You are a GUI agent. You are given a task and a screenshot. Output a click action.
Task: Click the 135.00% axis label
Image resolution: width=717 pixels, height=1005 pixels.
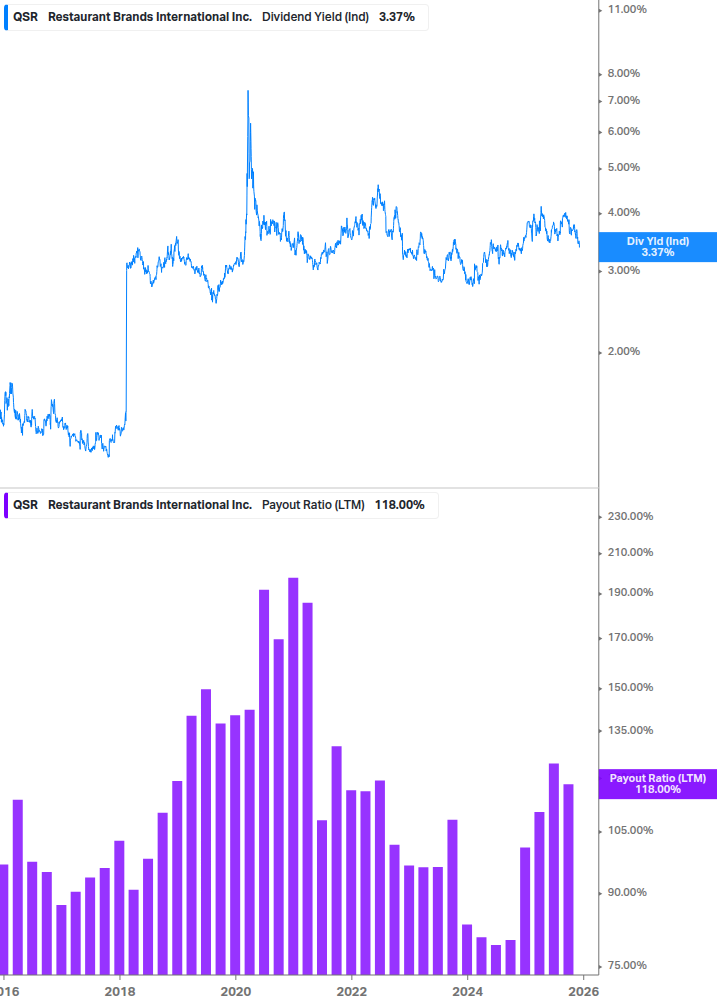tap(630, 730)
